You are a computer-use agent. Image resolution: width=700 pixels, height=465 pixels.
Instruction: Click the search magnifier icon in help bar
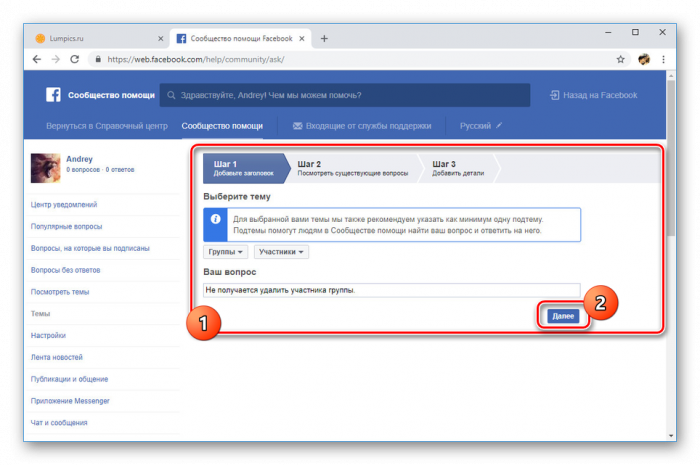[172, 96]
